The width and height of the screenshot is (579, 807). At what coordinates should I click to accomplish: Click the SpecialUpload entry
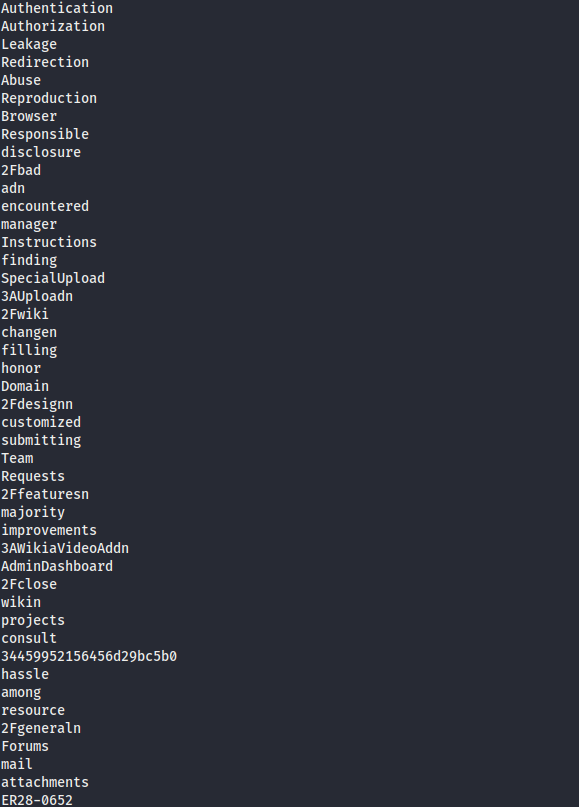click(52, 278)
